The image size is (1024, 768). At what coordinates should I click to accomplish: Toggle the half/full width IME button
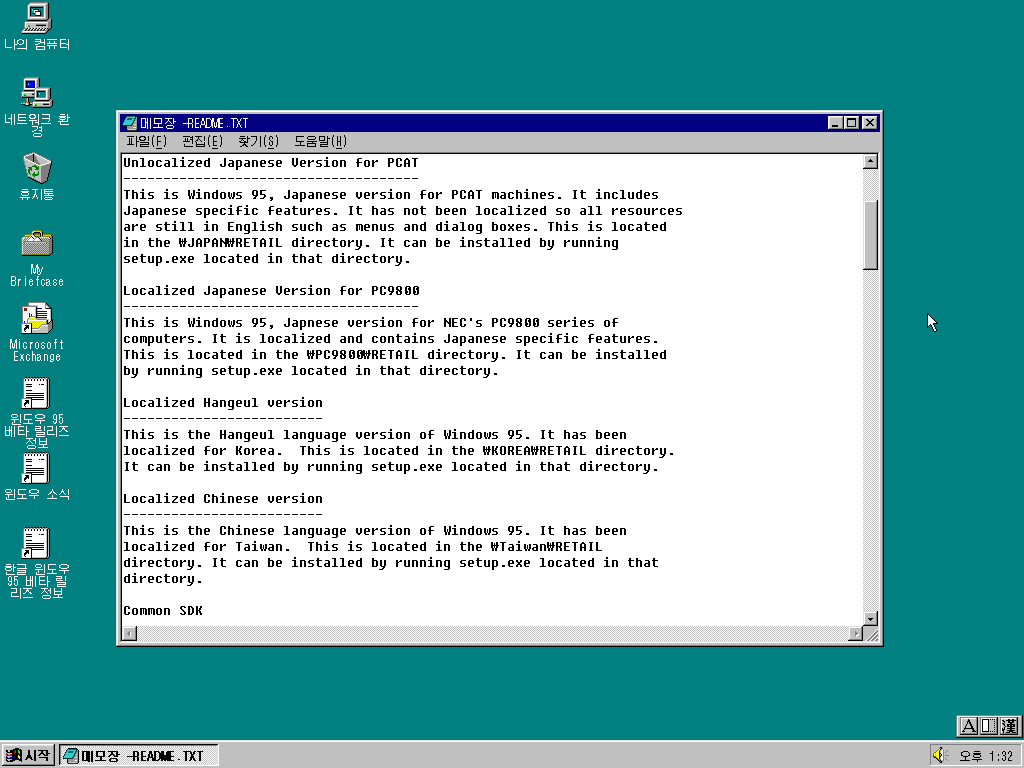989,726
